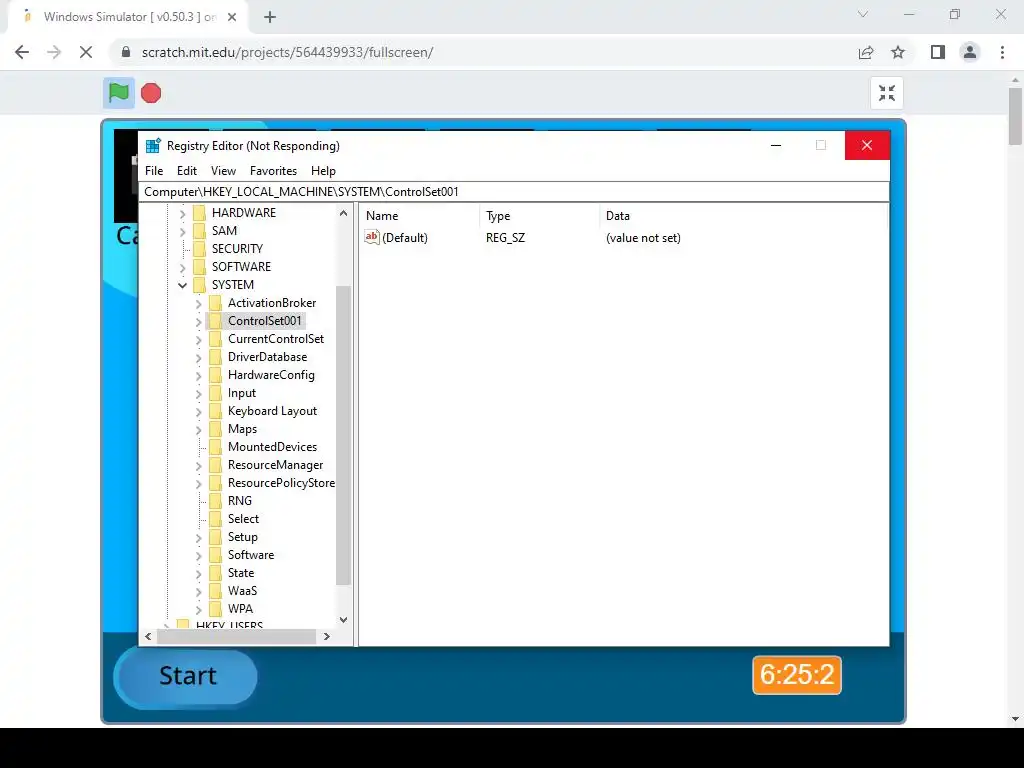Open the Help menu
The image size is (1024, 768).
coord(323,170)
